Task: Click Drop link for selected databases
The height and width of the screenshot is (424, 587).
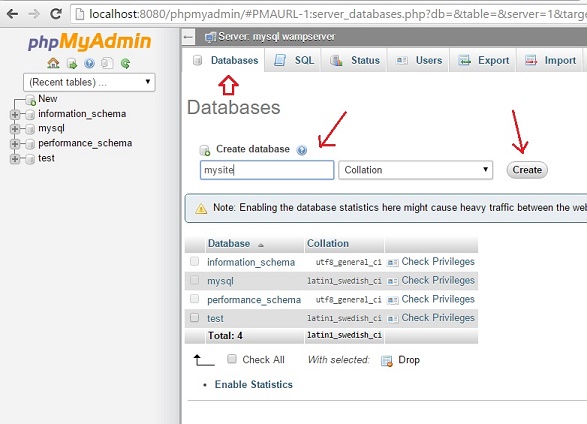Action: pos(409,360)
